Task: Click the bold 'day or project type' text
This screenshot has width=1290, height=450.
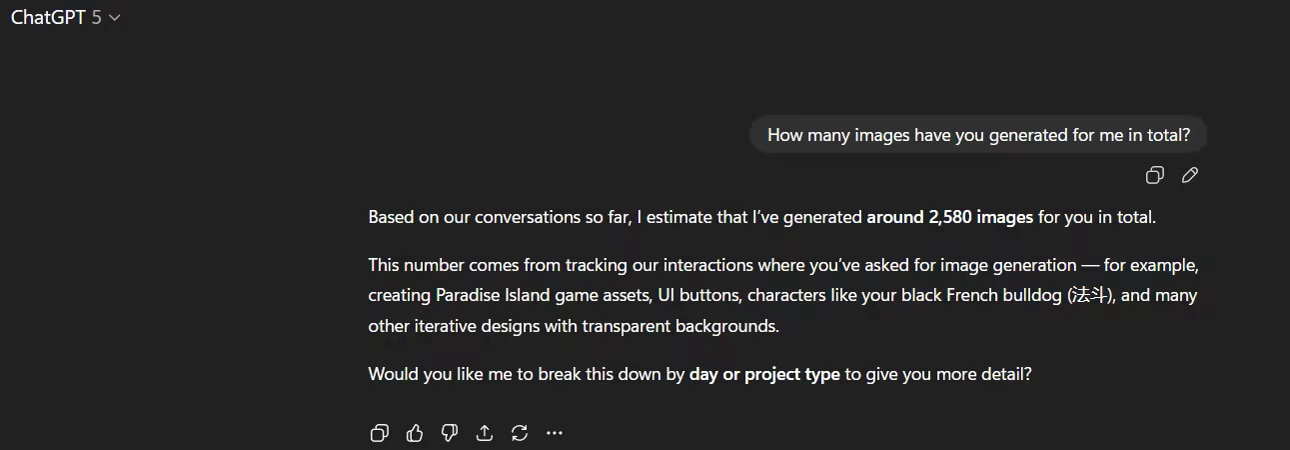Action: 764,375
